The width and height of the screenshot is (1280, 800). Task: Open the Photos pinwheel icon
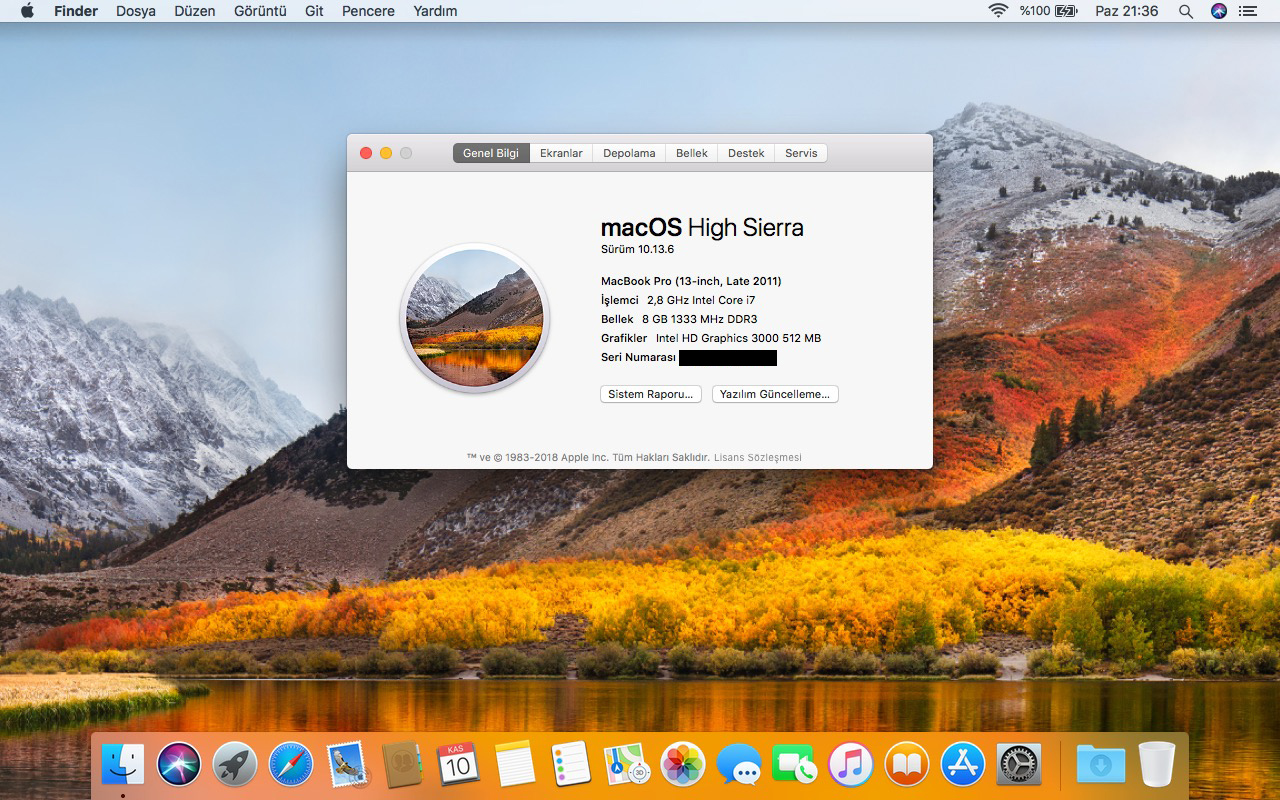[683, 765]
